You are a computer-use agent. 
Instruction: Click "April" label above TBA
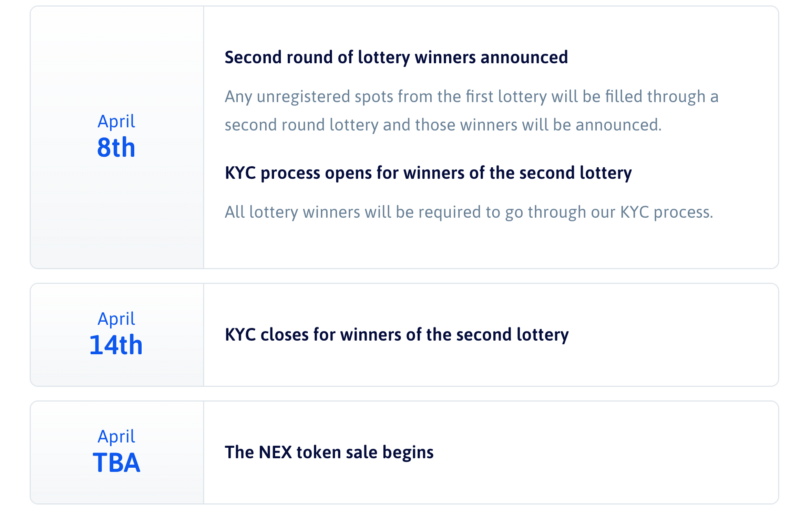pos(116,436)
